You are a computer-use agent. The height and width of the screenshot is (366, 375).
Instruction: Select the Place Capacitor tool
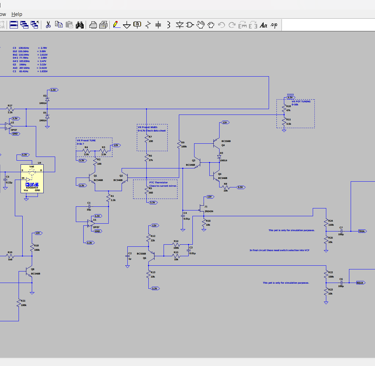coord(158,25)
